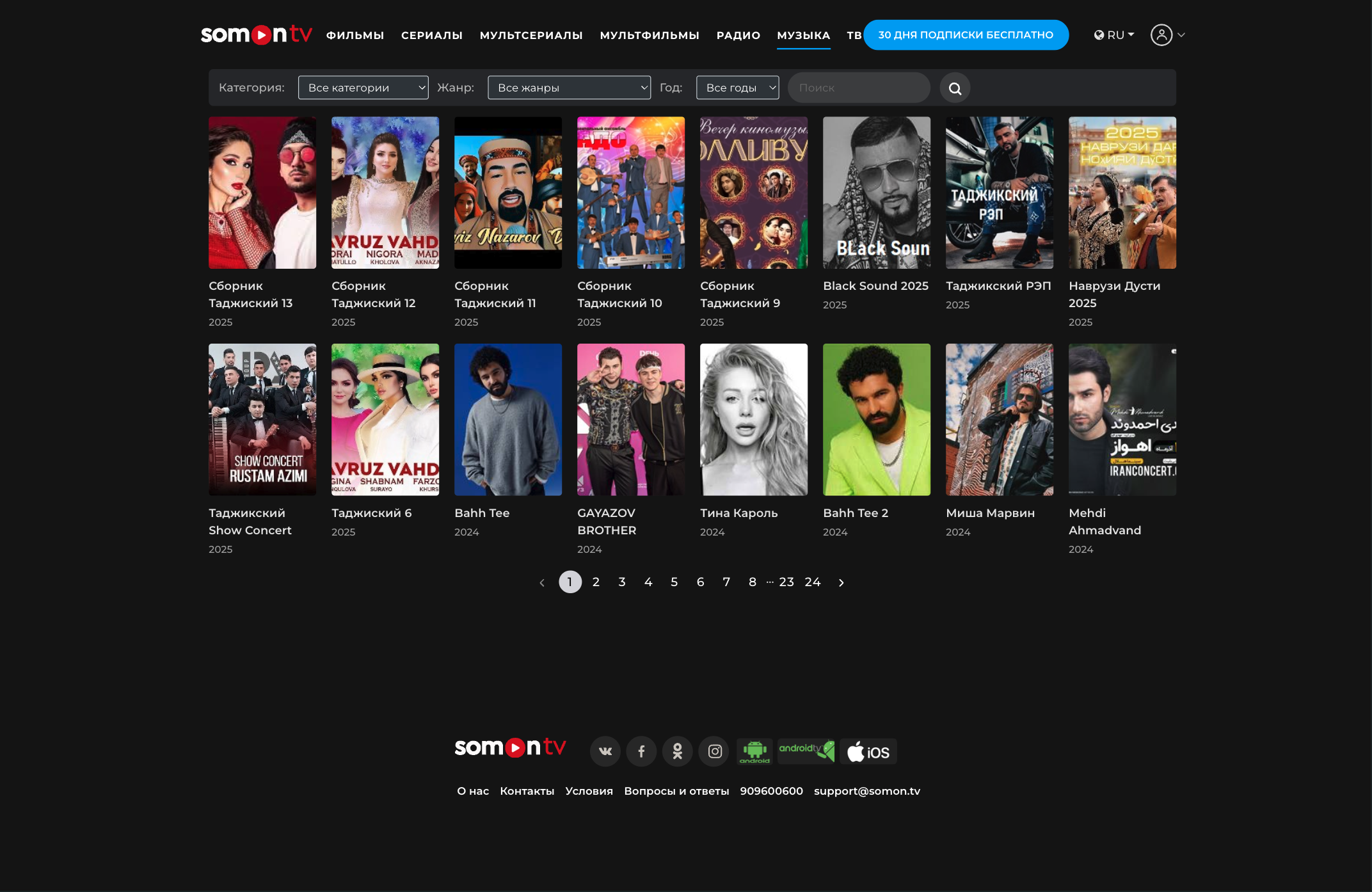Go to pagination page 2

596,582
